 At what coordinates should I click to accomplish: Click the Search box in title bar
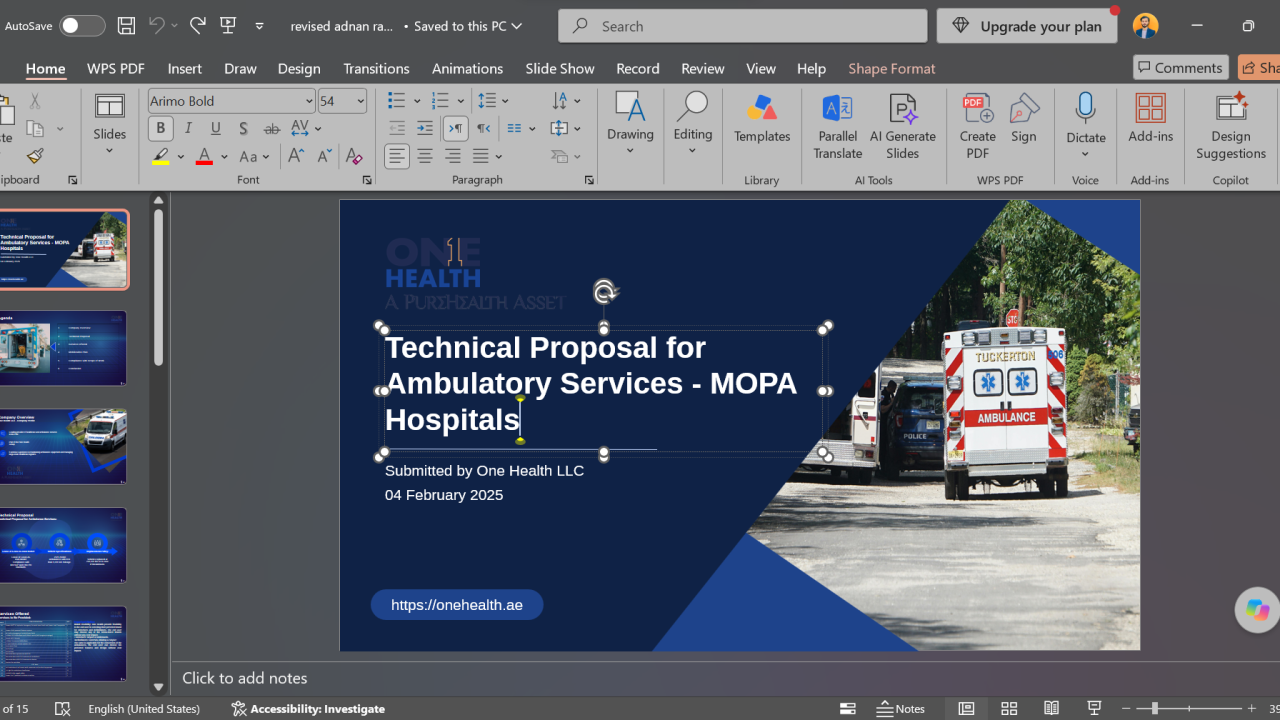click(x=743, y=26)
